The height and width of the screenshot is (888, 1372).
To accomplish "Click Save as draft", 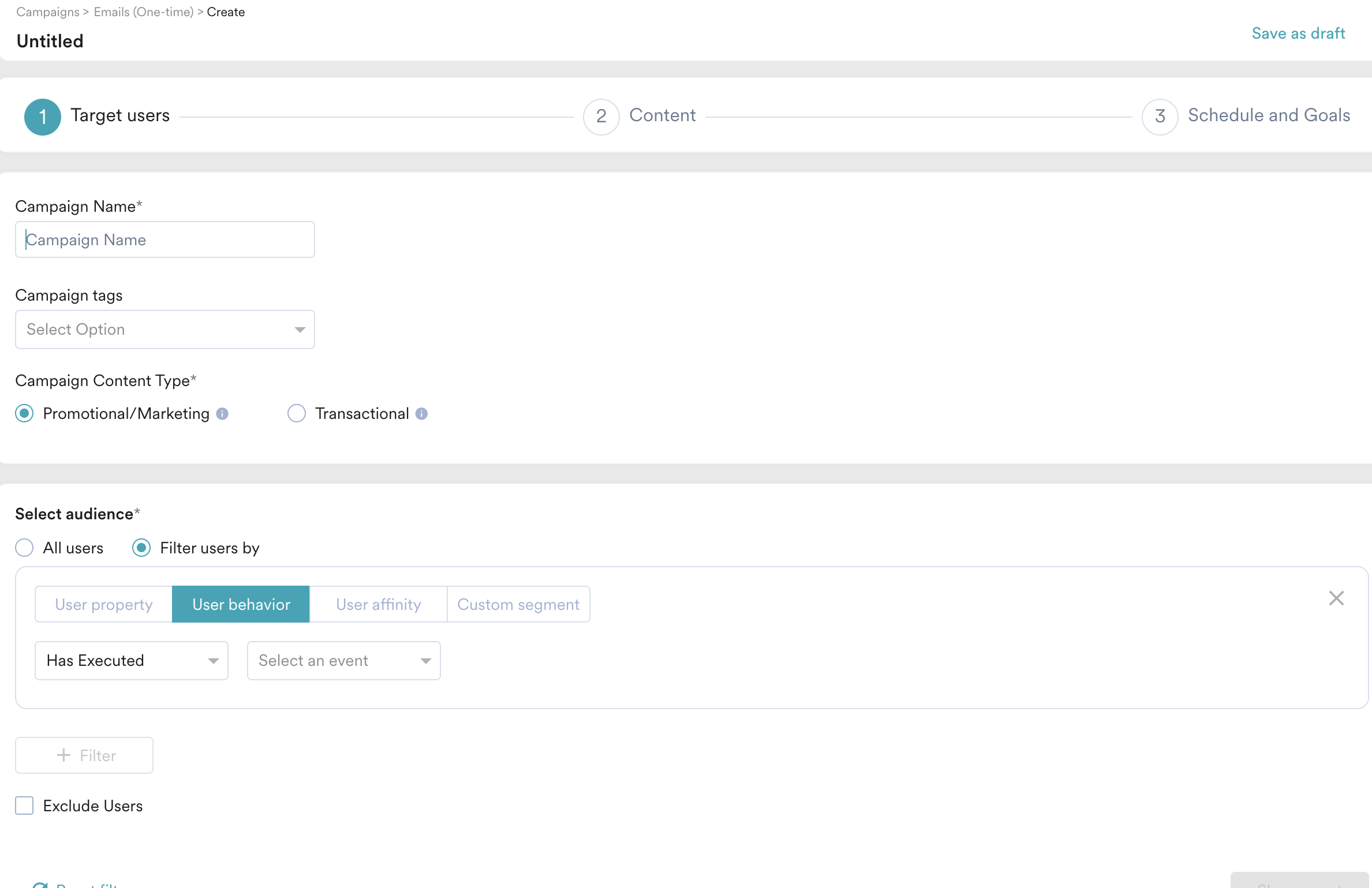I will 1298,33.
